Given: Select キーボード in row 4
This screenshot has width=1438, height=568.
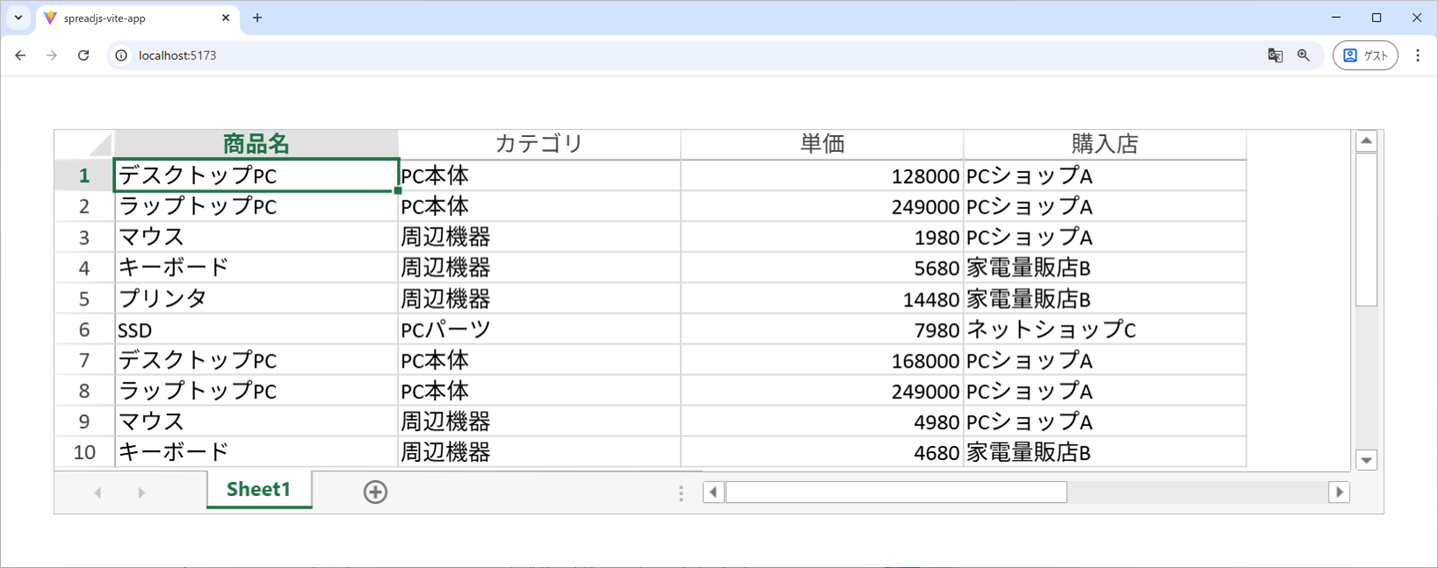Looking at the screenshot, I should tap(256, 268).
